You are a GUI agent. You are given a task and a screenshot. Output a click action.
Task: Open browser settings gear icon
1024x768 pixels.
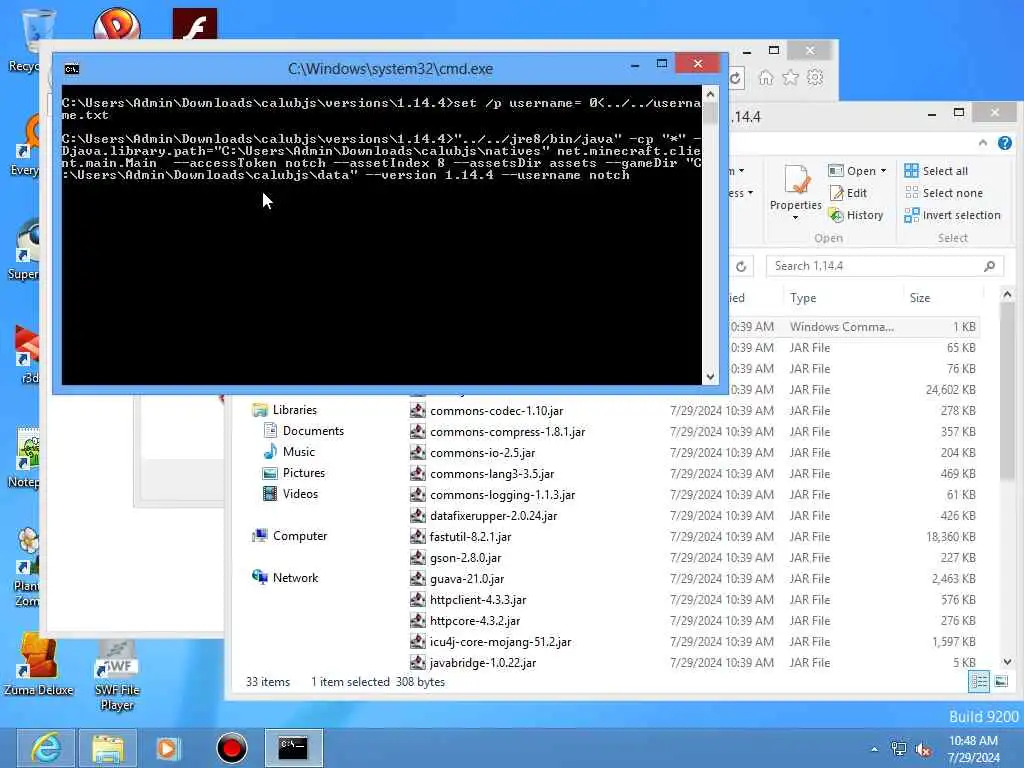pyautogui.click(x=815, y=78)
